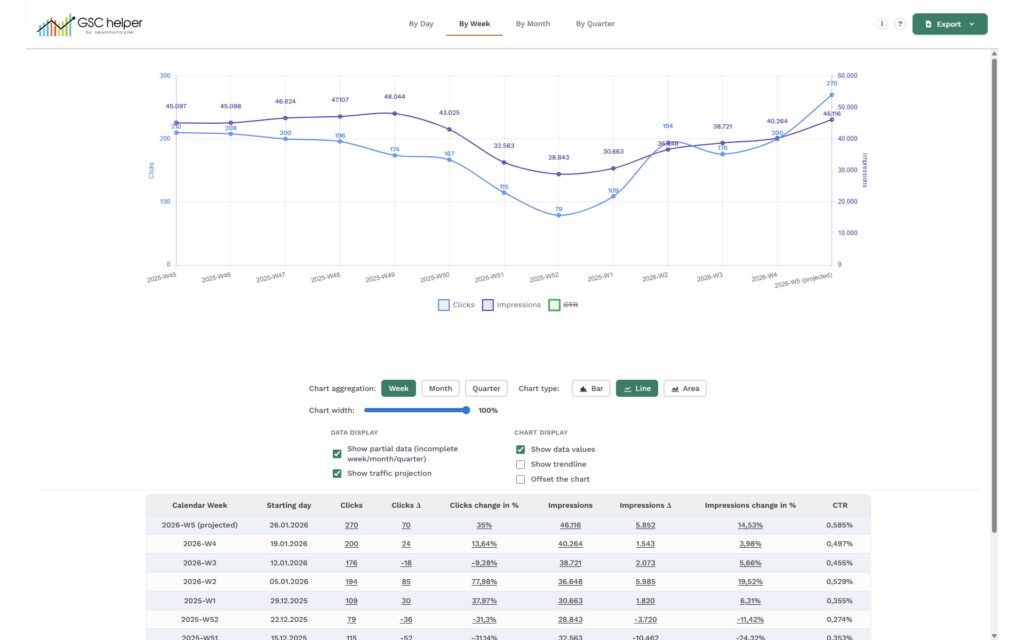The width and height of the screenshot is (1024, 640).
Task: Open the help question mark icon
Action: click(x=900, y=24)
